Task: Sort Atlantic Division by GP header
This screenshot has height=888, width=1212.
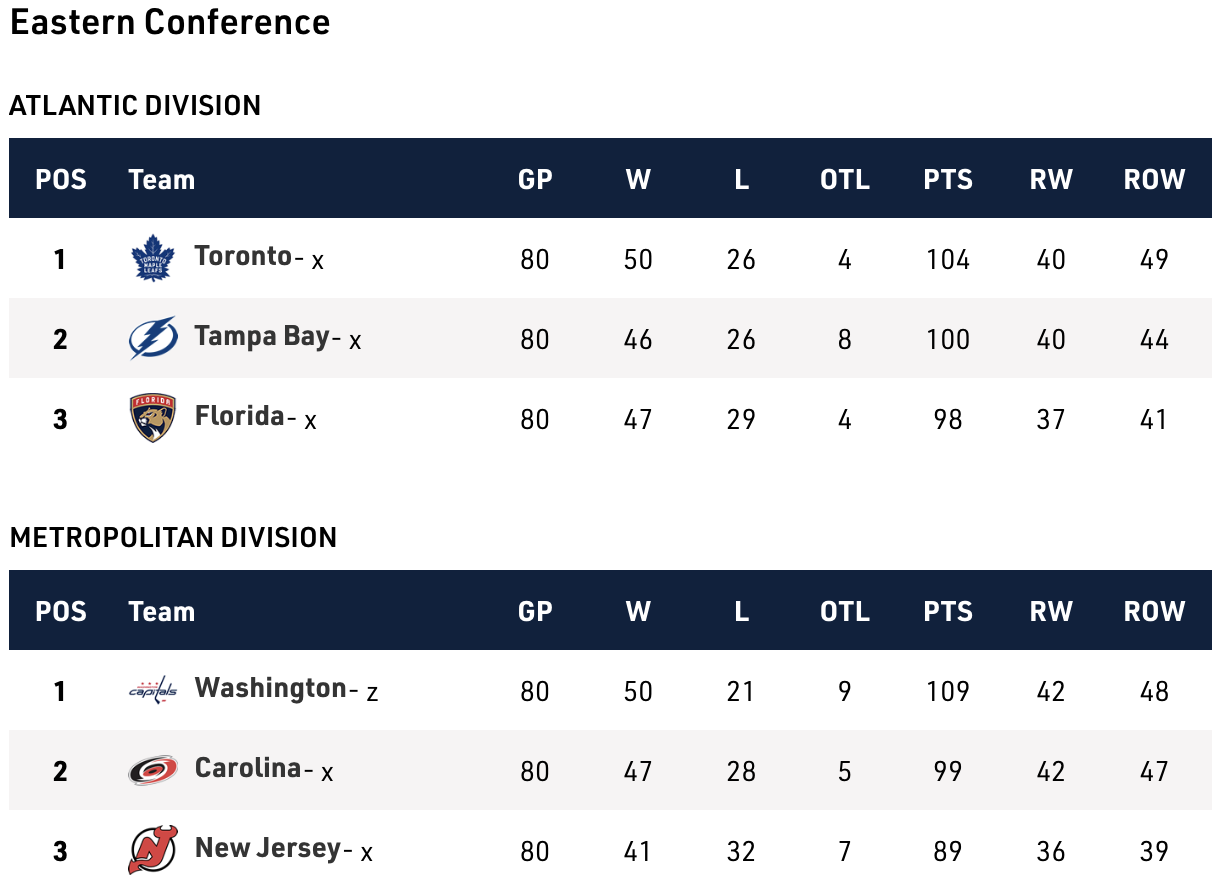Action: tap(535, 180)
